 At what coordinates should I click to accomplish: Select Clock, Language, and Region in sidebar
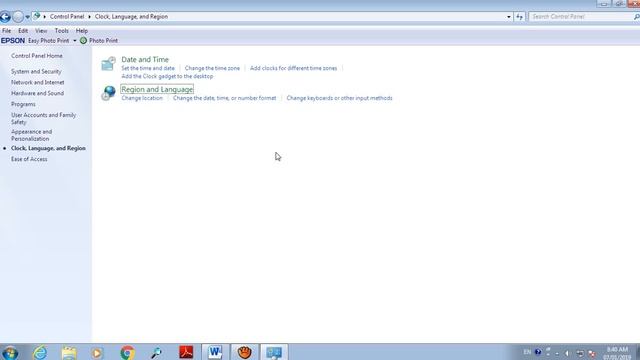(x=48, y=148)
